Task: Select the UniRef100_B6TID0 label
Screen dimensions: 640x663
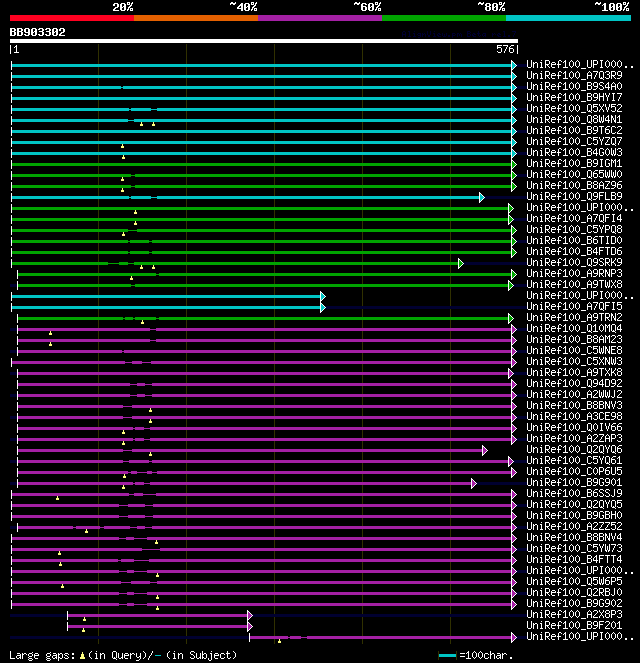Action: (x=574, y=240)
